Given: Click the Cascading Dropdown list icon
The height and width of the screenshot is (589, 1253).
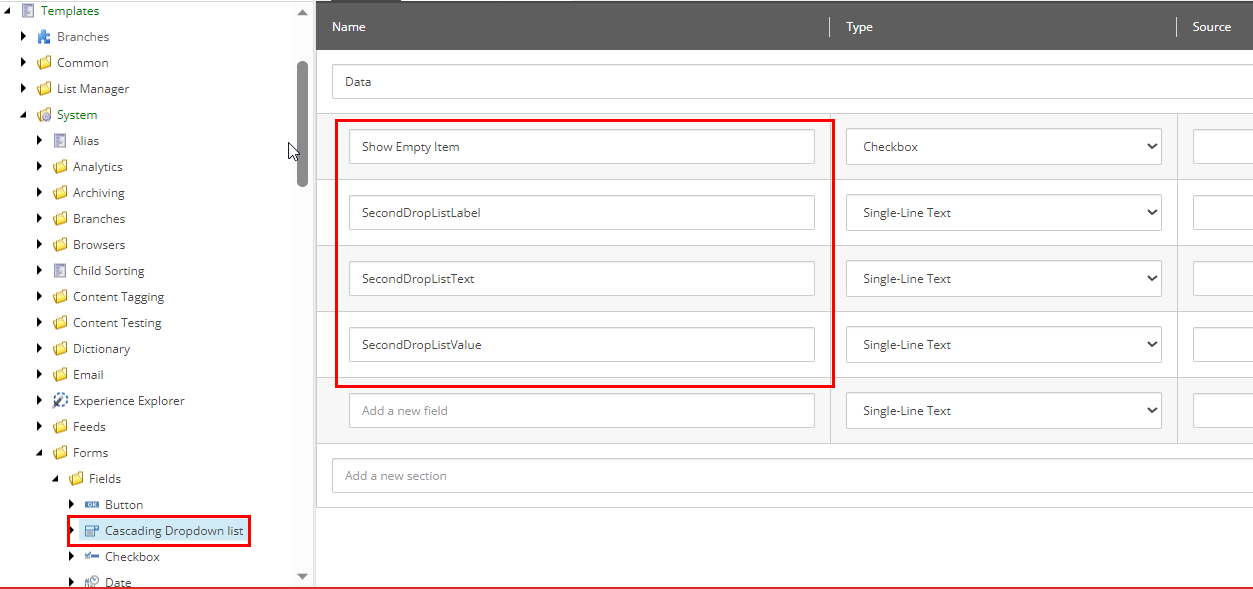Looking at the screenshot, I should click(92, 531).
